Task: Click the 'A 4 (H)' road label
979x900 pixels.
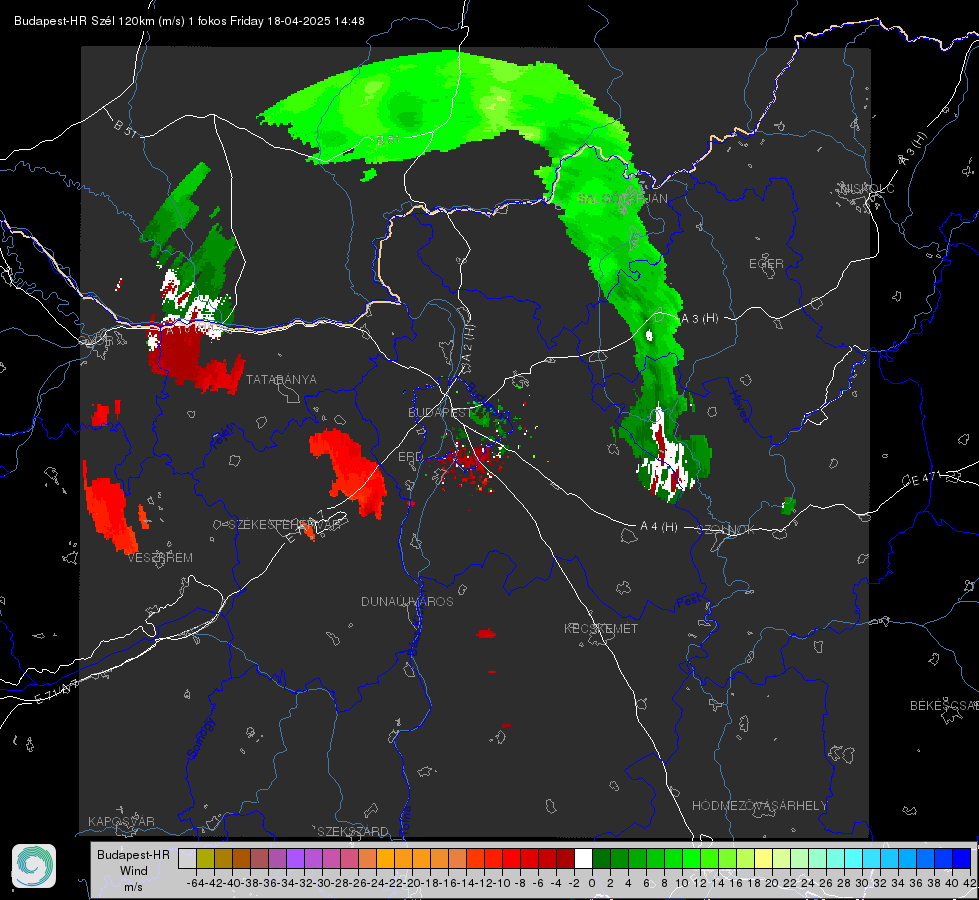Action: click(x=659, y=527)
